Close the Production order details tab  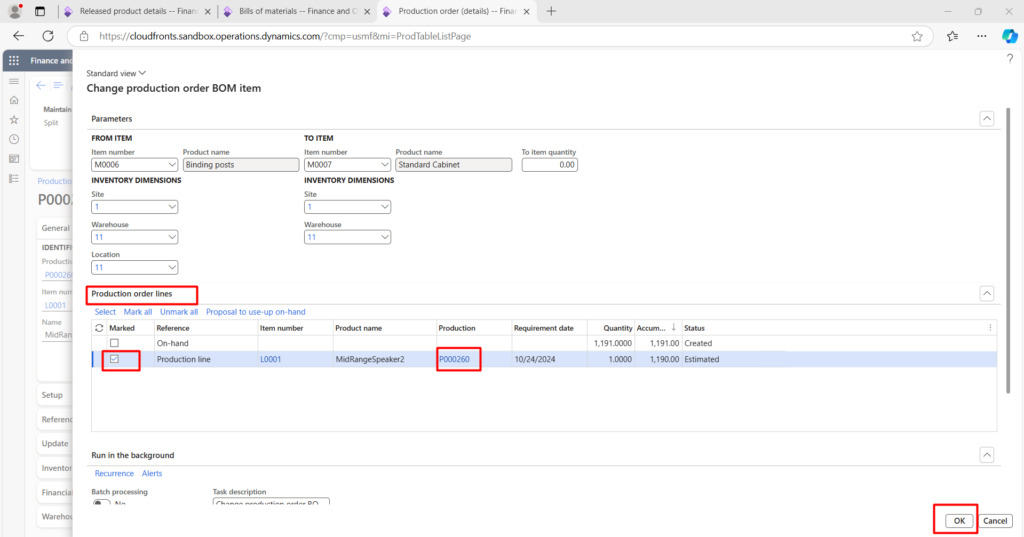526,11
